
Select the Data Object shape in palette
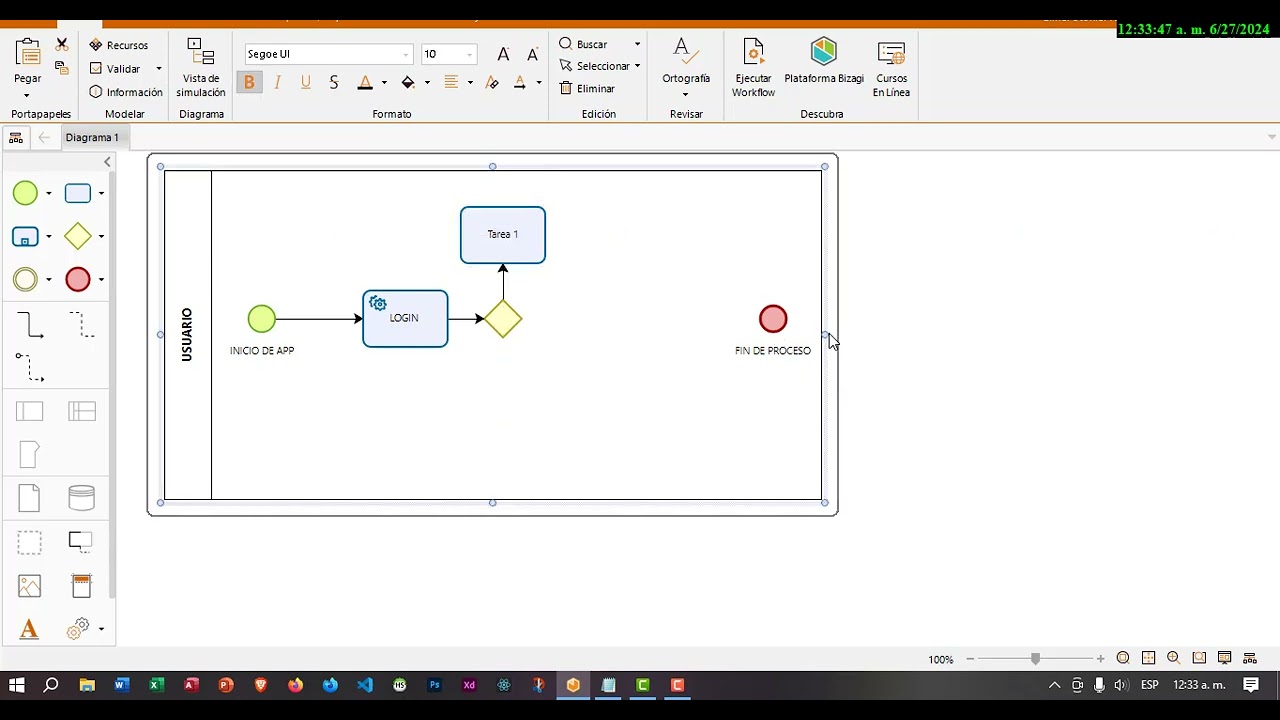point(29,498)
